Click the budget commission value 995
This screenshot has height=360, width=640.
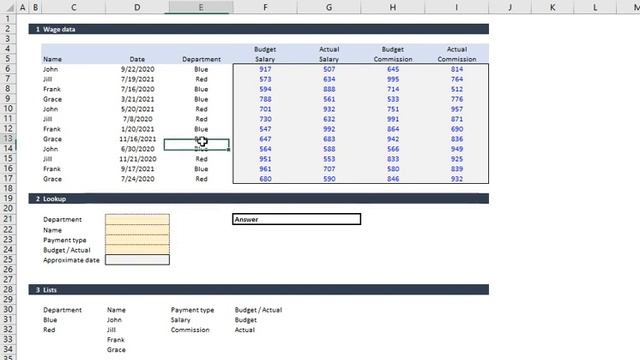[393, 79]
